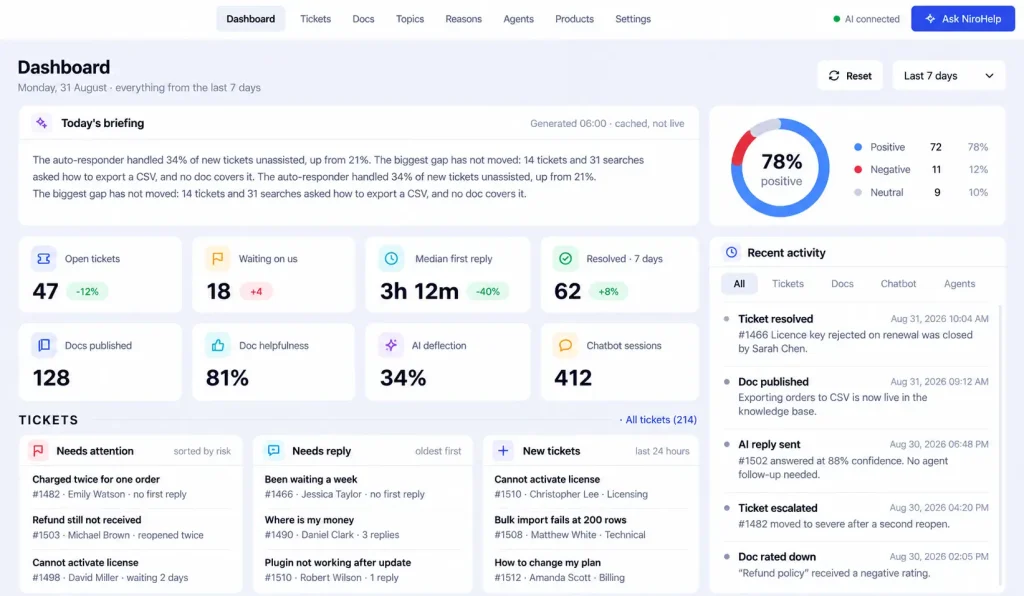Image resolution: width=1024 pixels, height=596 pixels.
Task: Open ticket Refund still not received
Action: (x=131, y=527)
